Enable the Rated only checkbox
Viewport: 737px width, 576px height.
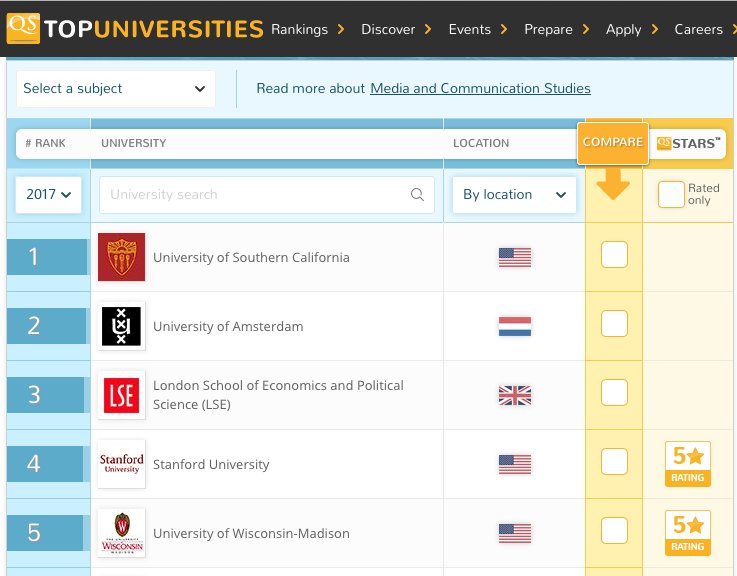click(671, 194)
